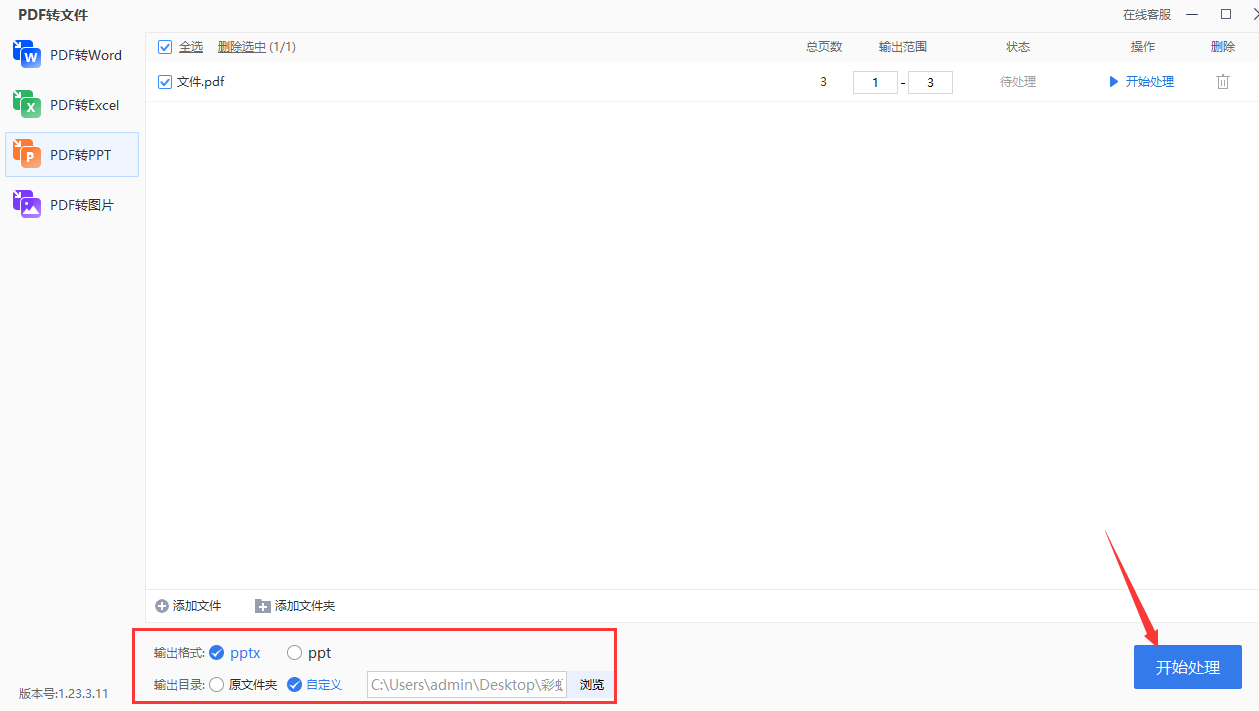Click the big blue 开始处理 button
The height and width of the screenshot is (711, 1259).
[1188, 667]
